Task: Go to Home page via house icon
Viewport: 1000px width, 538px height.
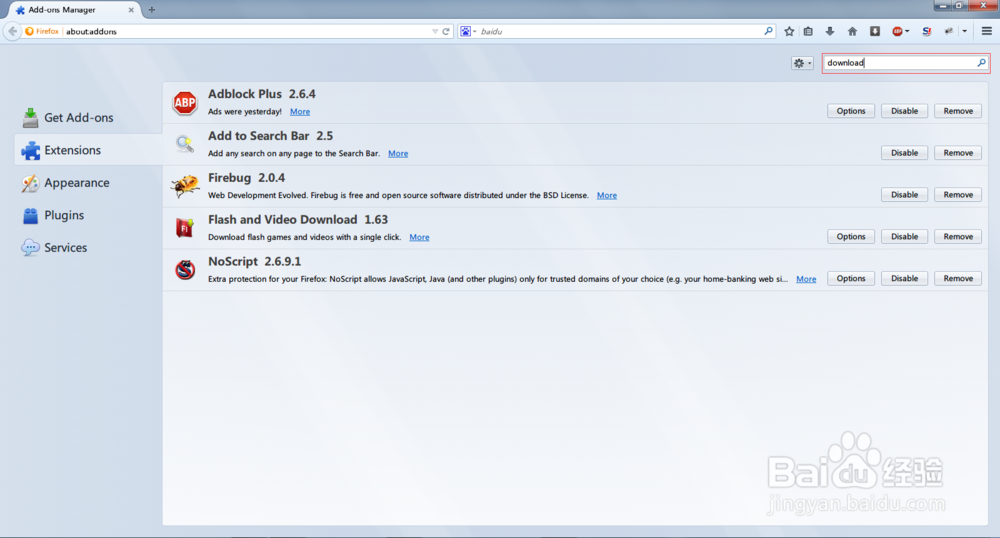Action: [x=852, y=31]
